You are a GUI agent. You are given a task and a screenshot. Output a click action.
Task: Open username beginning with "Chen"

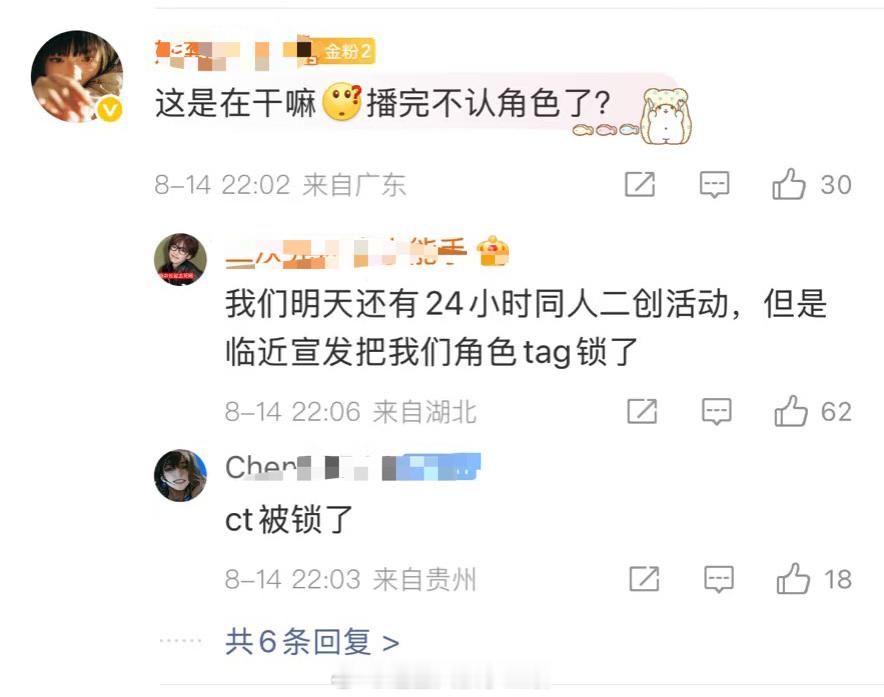click(x=352, y=467)
